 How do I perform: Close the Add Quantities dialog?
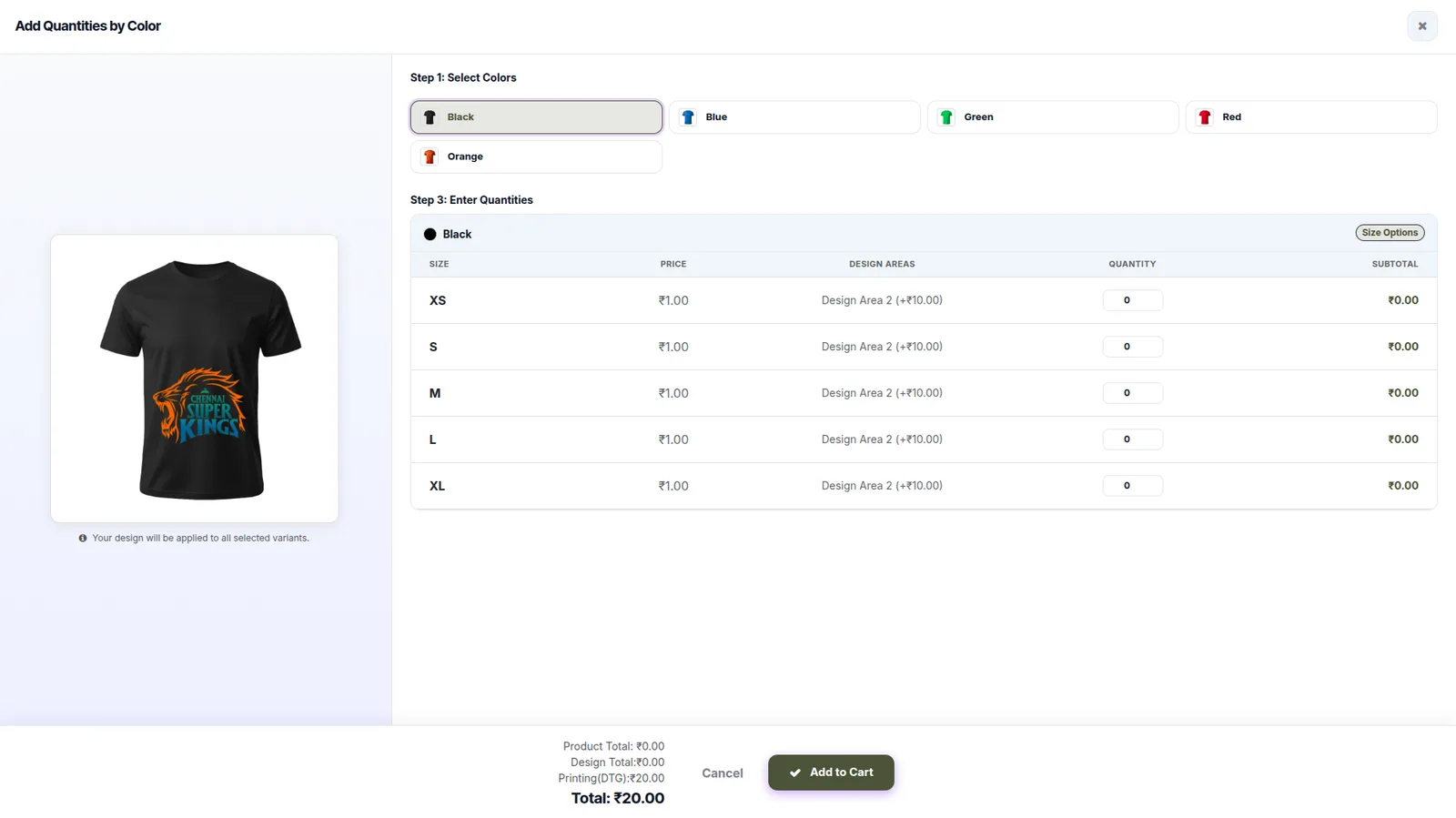point(1421,26)
